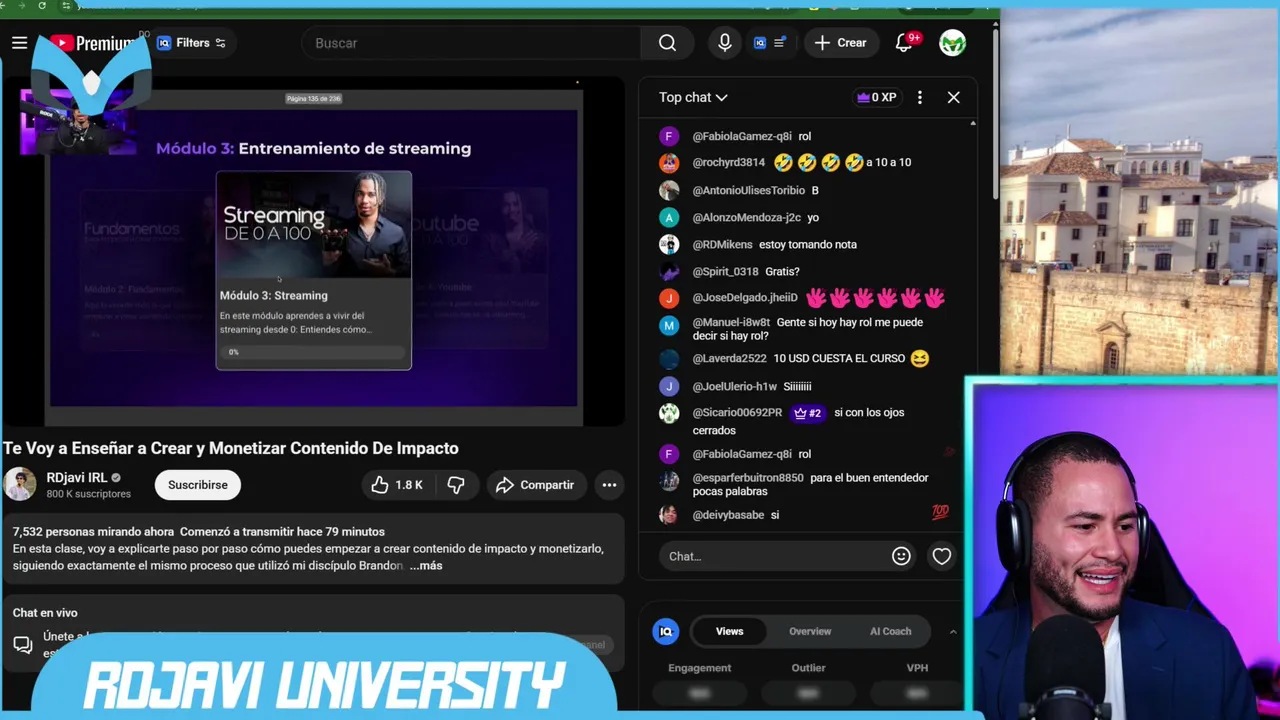
Task: Click @esparferbuitron8850 username in chat
Action: click(x=747, y=478)
